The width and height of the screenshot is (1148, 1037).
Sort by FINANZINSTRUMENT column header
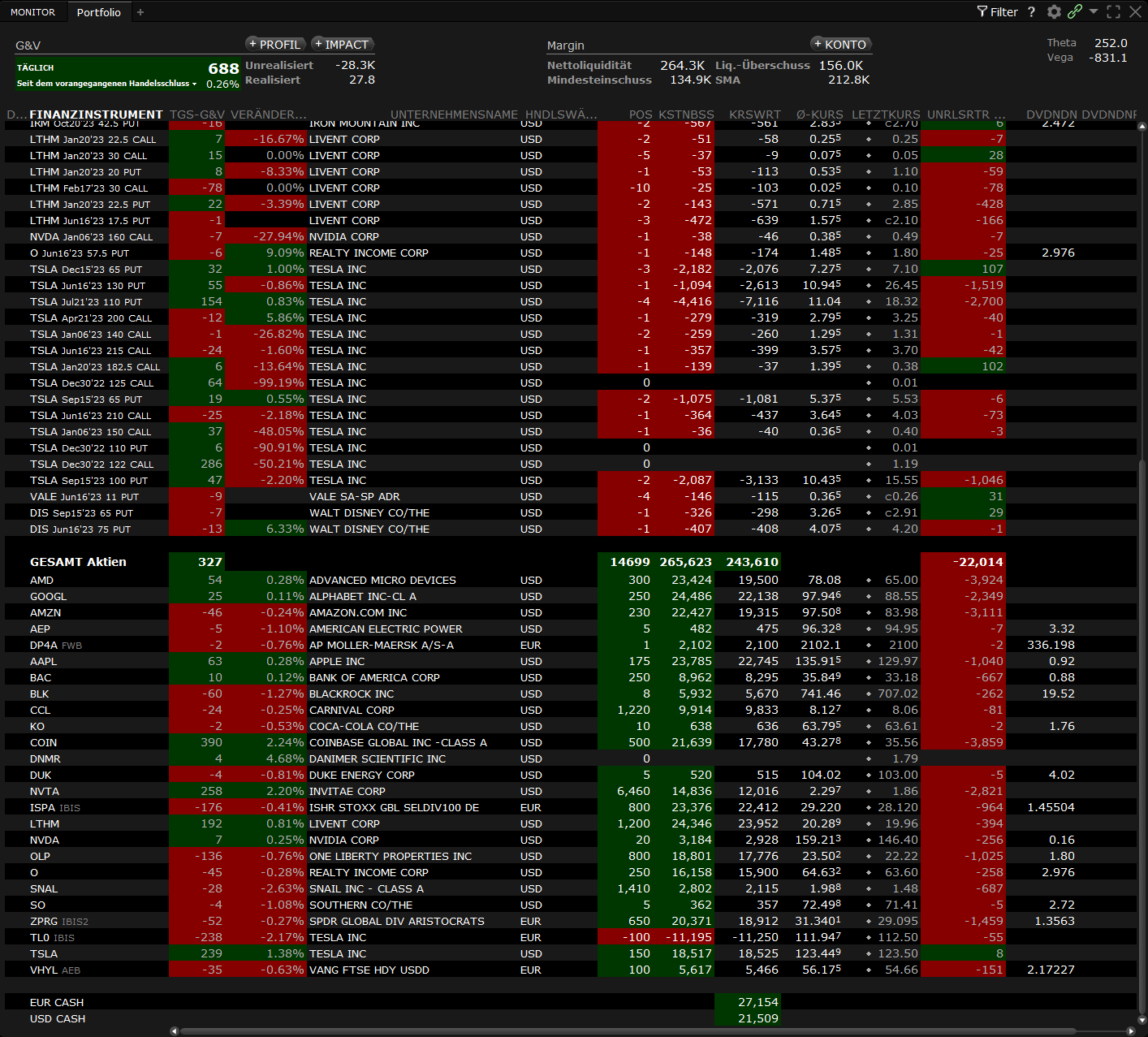click(96, 115)
